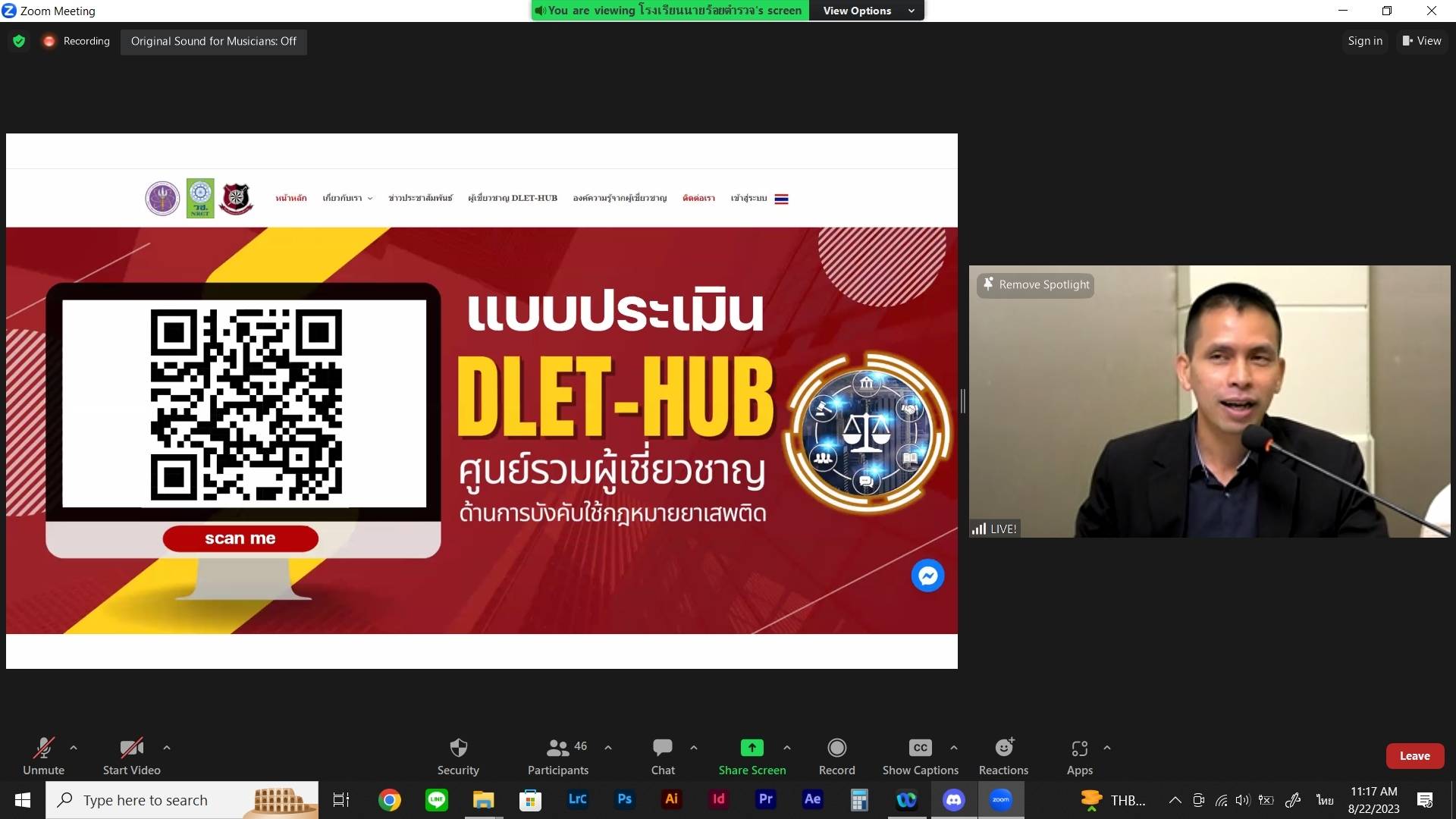The height and width of the screenshot is (819, 1456).
Task: Open the Chat panel icon
Action: click(x=662, y=748)
